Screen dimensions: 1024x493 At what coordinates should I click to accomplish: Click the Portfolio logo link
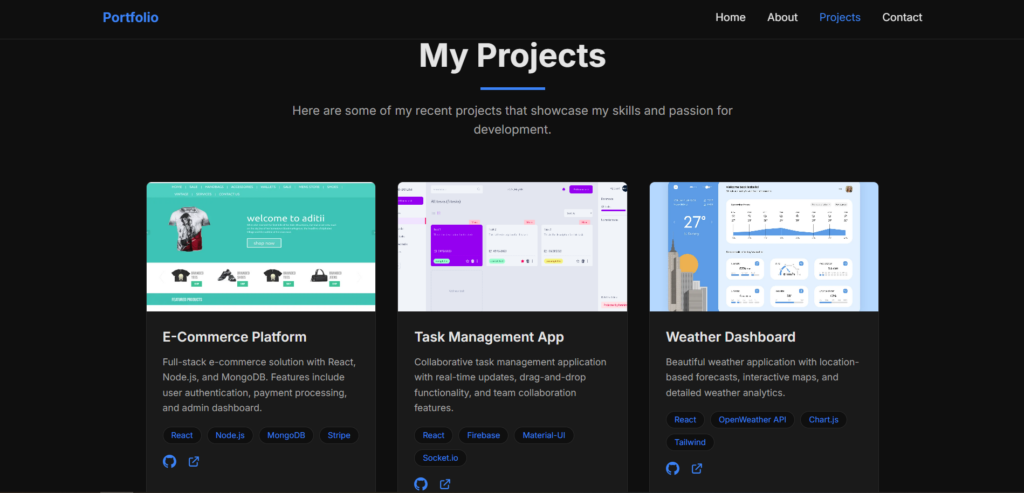[131, 18]
